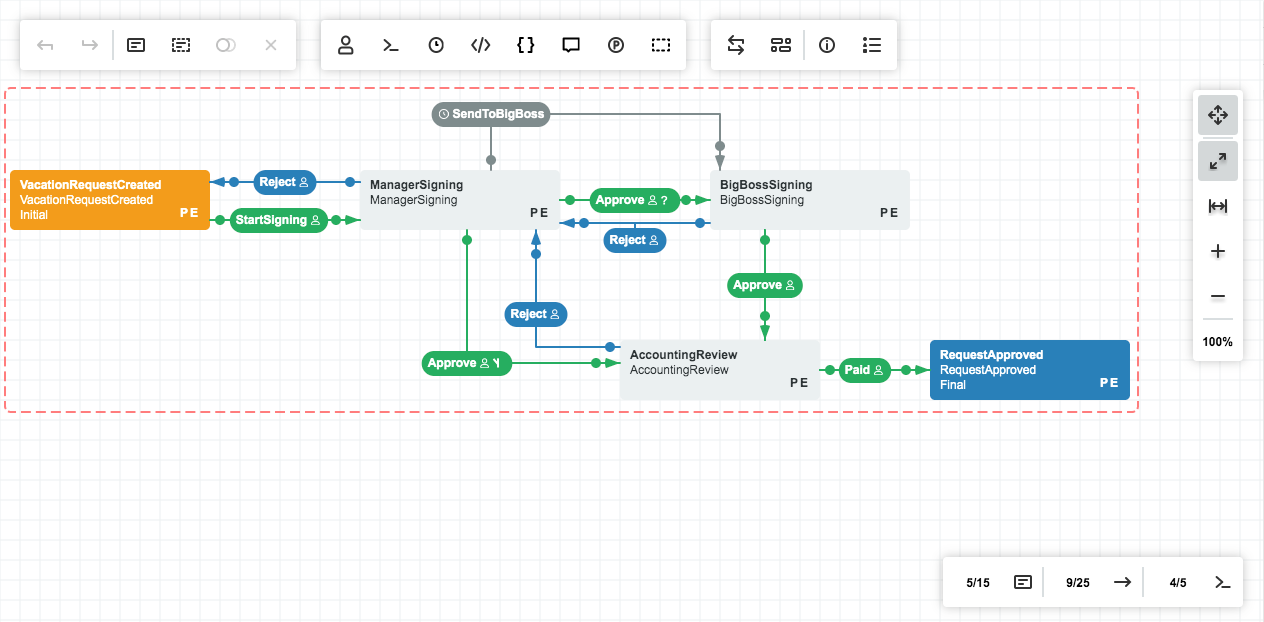
Task: Select the AccountingReview activity node
Action: tap(720, 370)
